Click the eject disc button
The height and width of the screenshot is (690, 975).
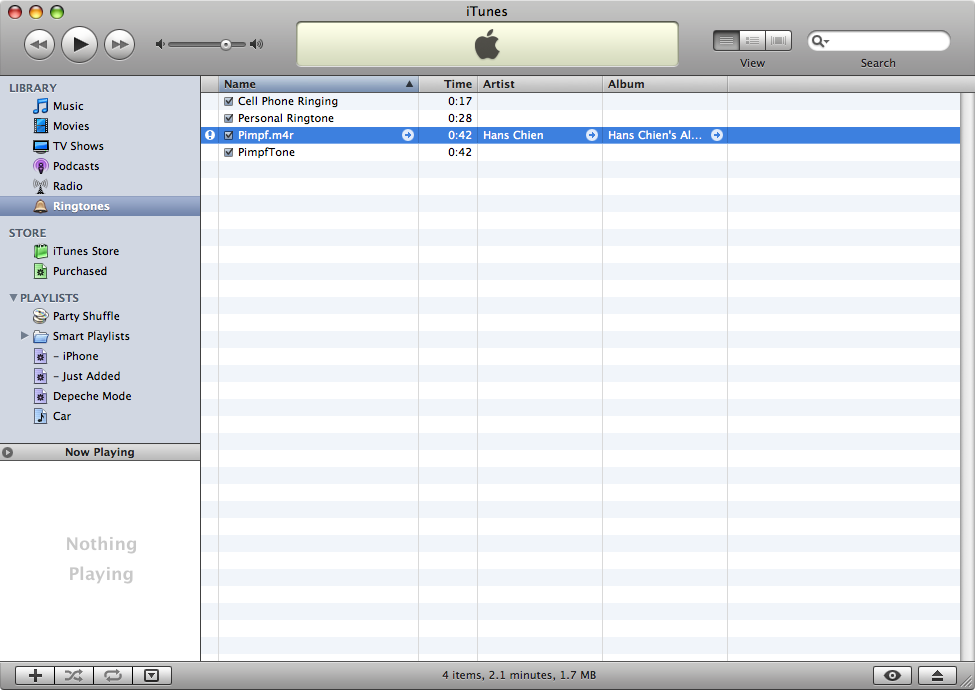point(937,675)
